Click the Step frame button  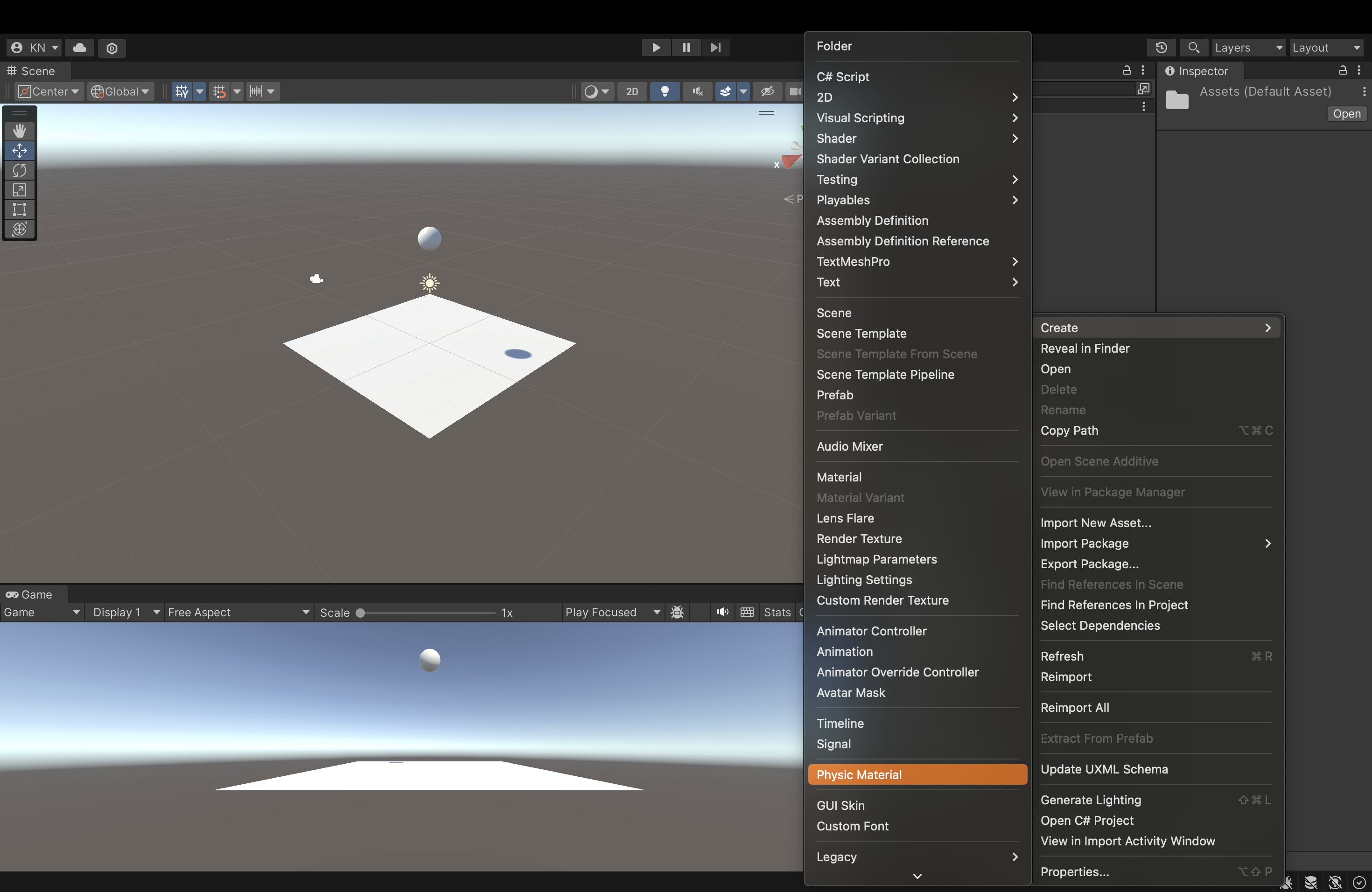[x=715, y=47]
